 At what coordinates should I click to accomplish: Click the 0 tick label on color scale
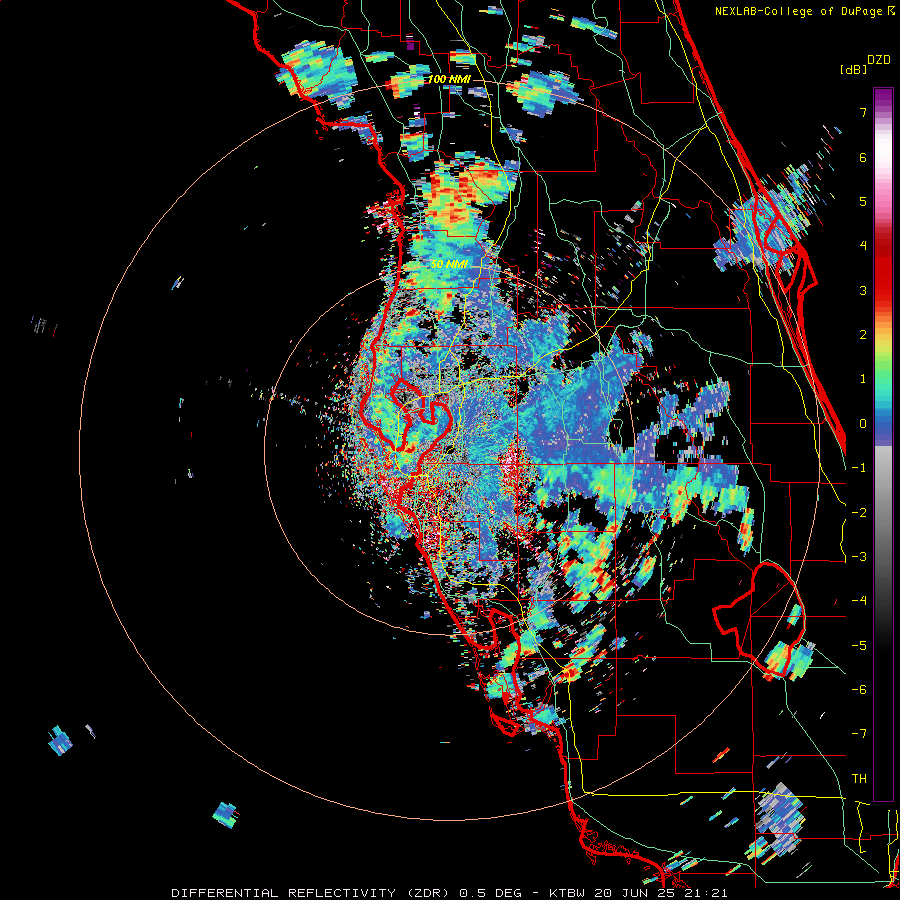[x=863, y=424]
